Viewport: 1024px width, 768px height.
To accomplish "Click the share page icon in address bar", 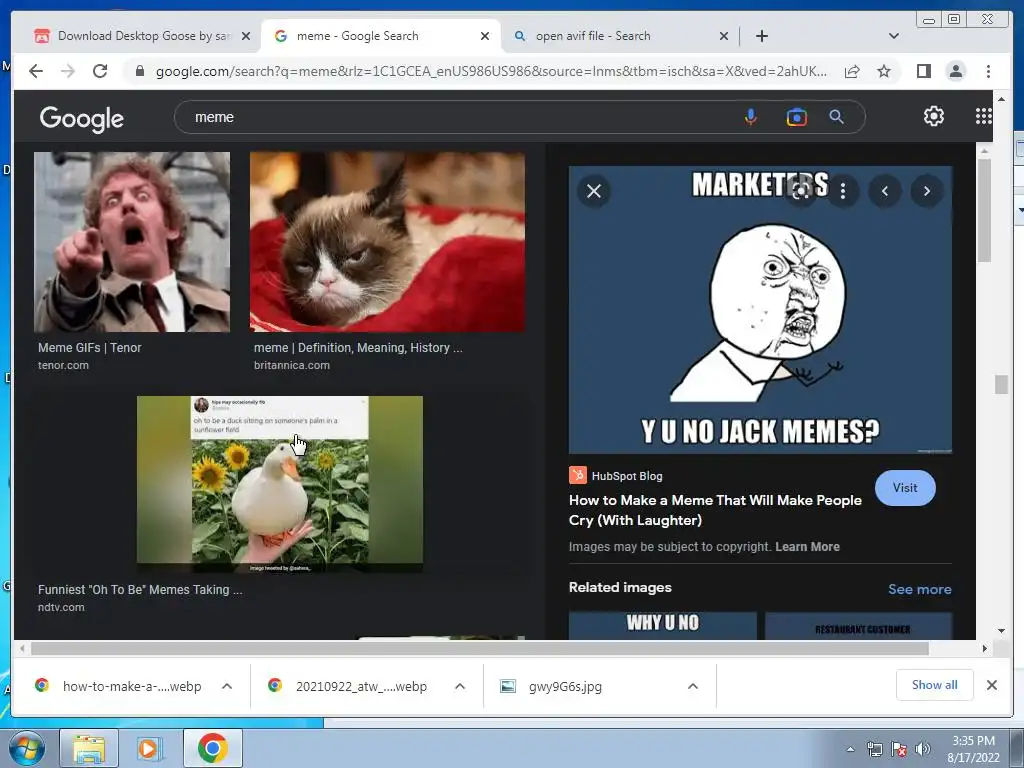I will tap(852, 71).
